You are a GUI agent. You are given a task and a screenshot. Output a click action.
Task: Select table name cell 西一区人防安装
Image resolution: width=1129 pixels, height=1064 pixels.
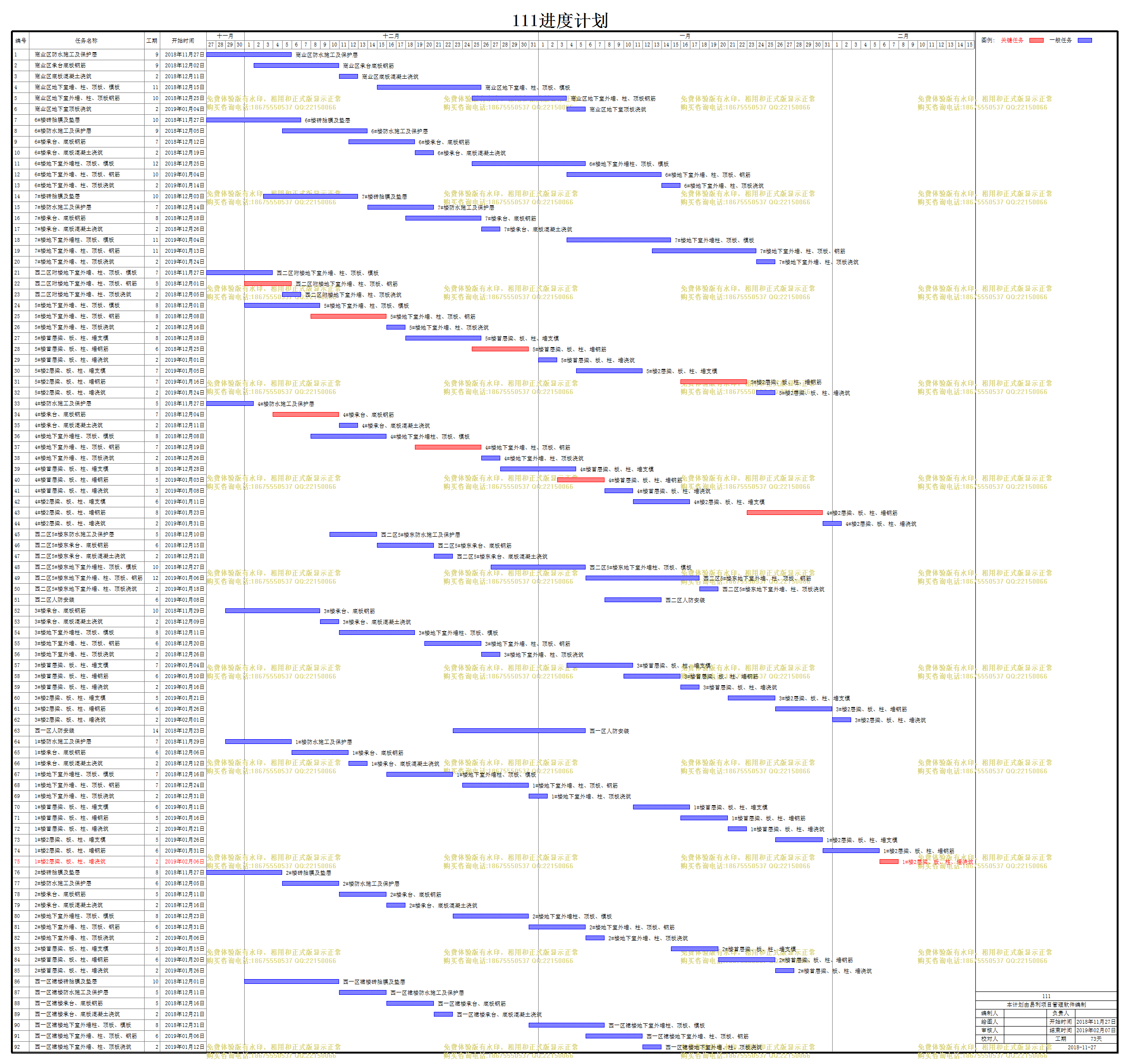(86, 731)
